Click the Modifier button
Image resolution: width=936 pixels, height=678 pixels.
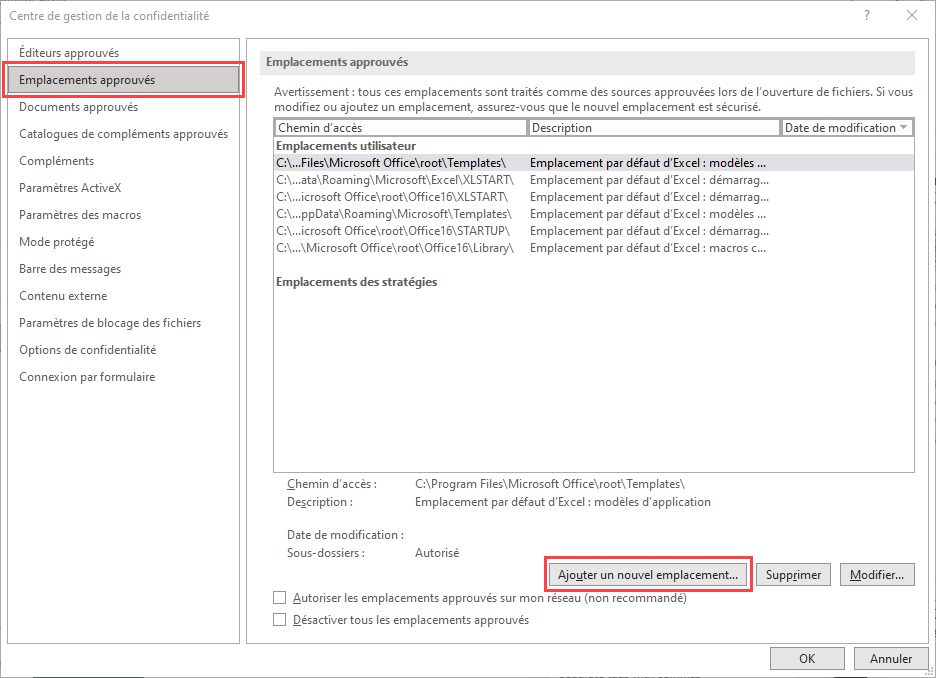pos(877,575)
